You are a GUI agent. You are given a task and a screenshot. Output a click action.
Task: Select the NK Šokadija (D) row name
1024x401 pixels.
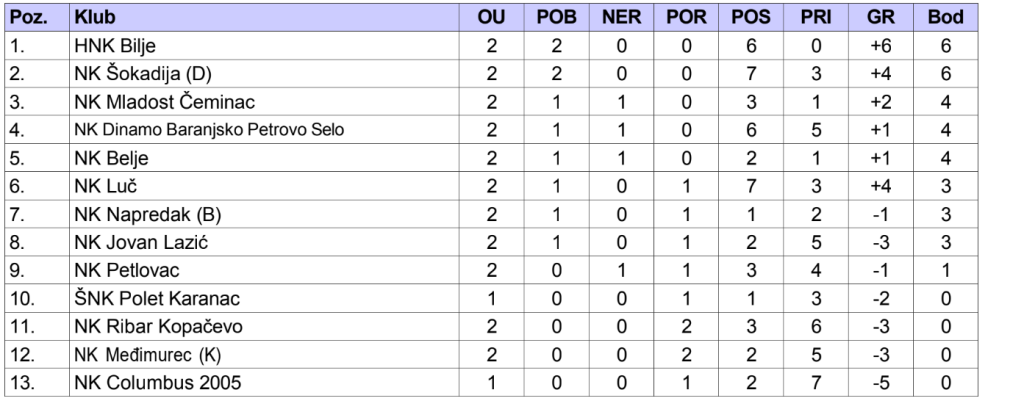point(143,74)
